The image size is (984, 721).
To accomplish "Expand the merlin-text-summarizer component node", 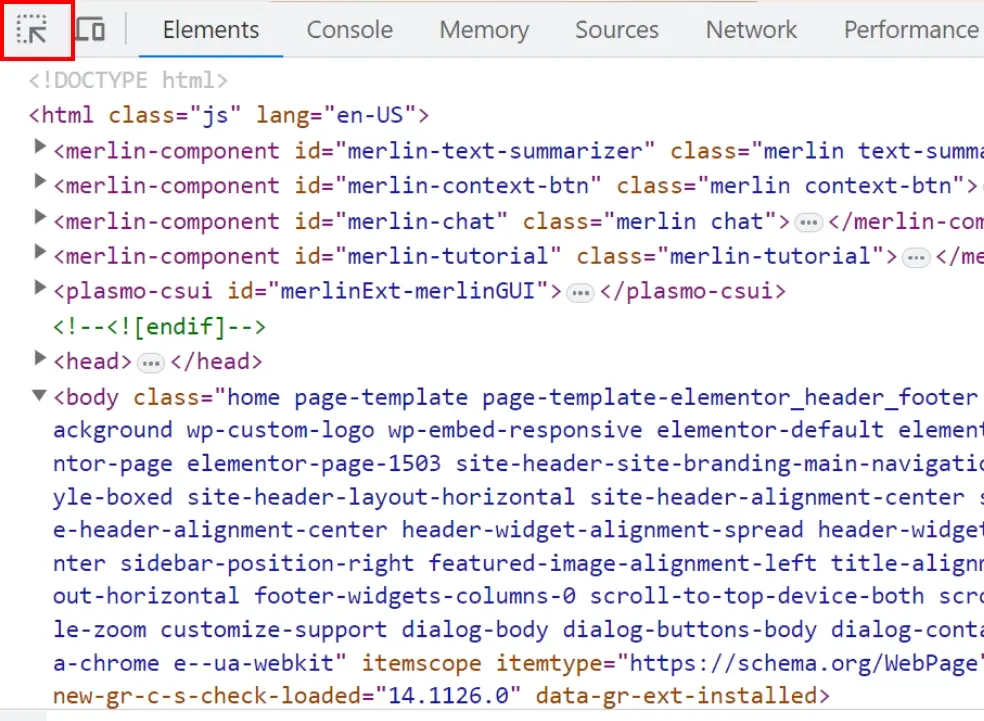I will [x=40, y=146].
